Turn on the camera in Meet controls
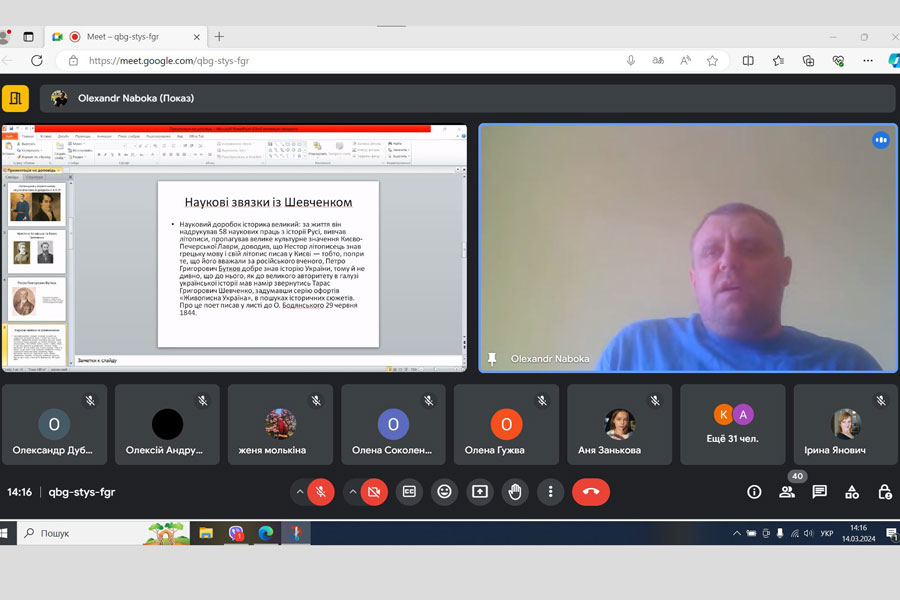This screenshot has width=900, height=600. point(374,492)
